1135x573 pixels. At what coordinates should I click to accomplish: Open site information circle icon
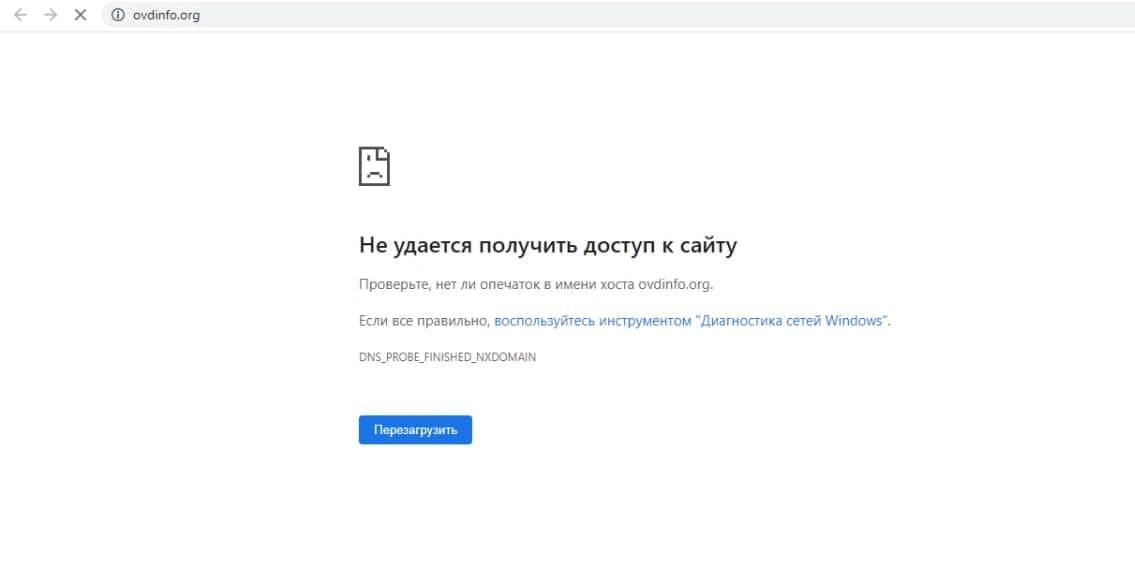pos(118,15)
